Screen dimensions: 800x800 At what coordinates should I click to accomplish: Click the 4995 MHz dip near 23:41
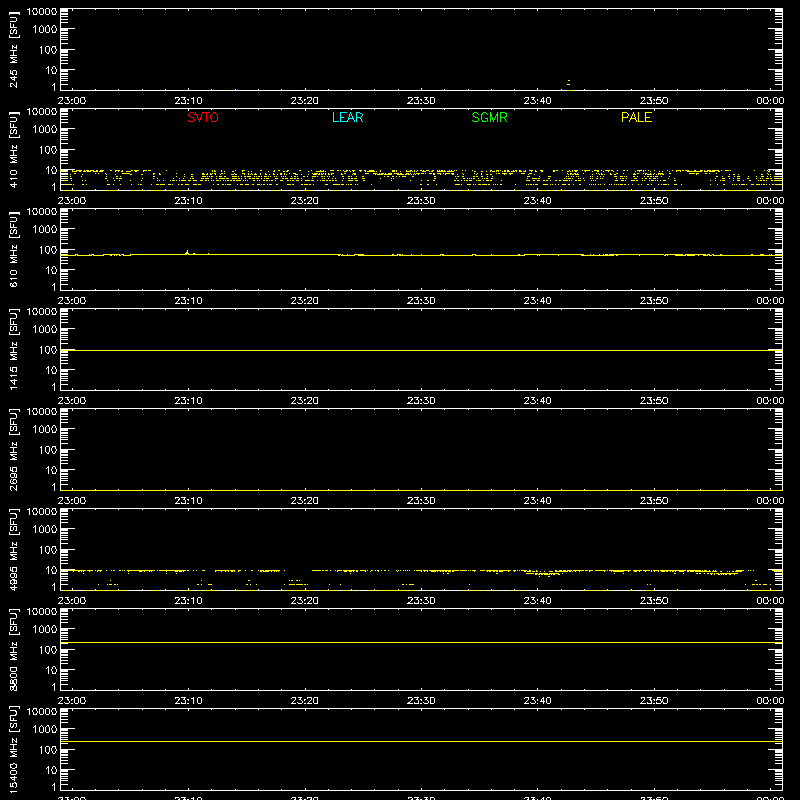pos(544,574)
